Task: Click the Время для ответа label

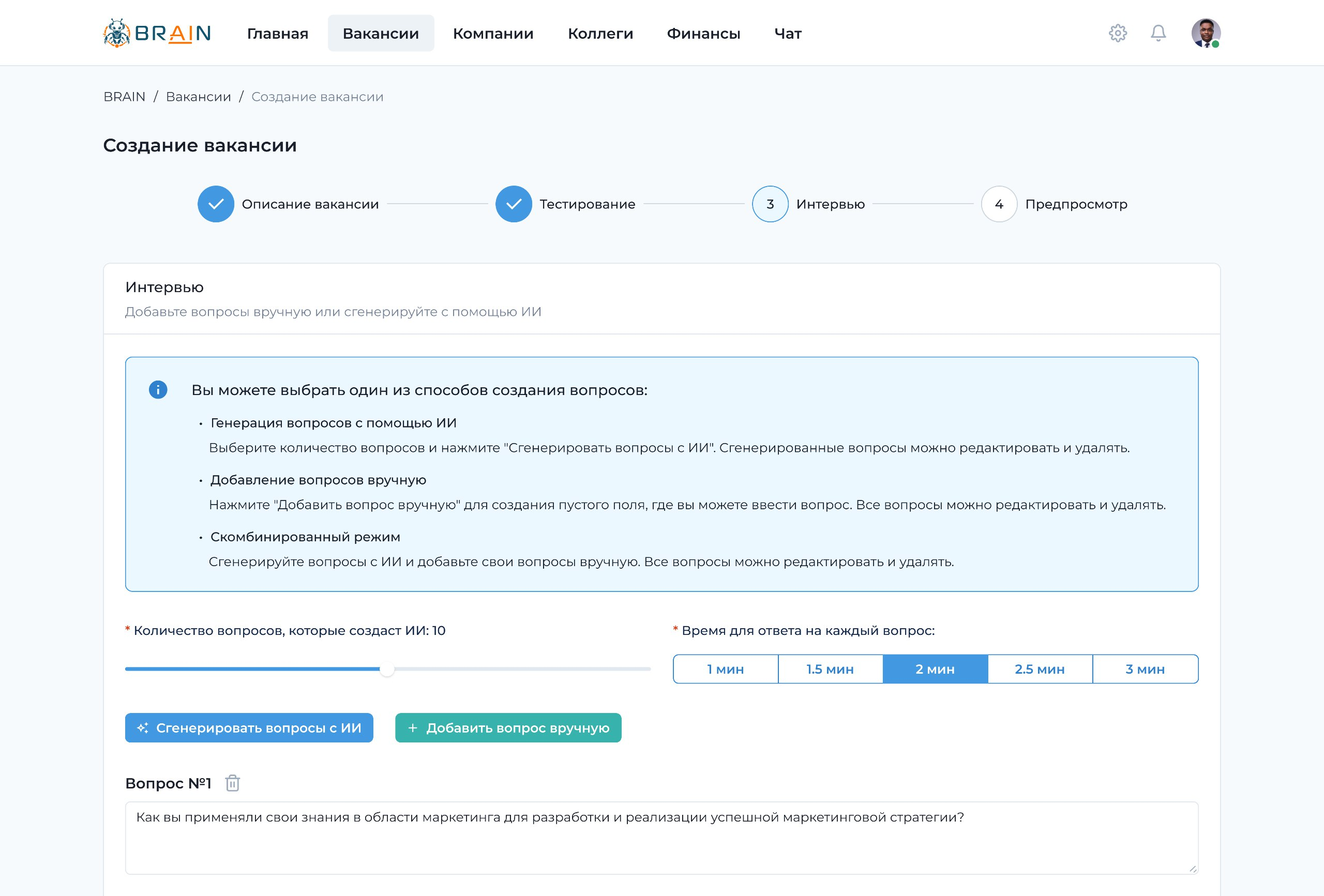Action: tap(808, 631)
